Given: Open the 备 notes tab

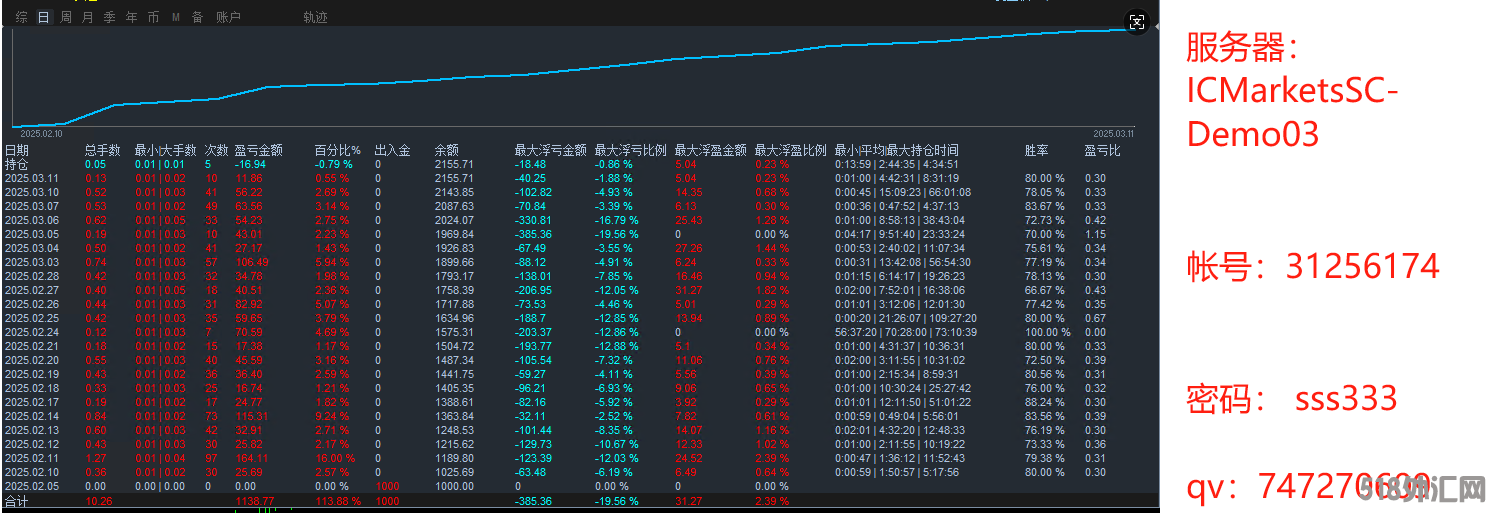Looking at the screenshot, I should 197,17.
